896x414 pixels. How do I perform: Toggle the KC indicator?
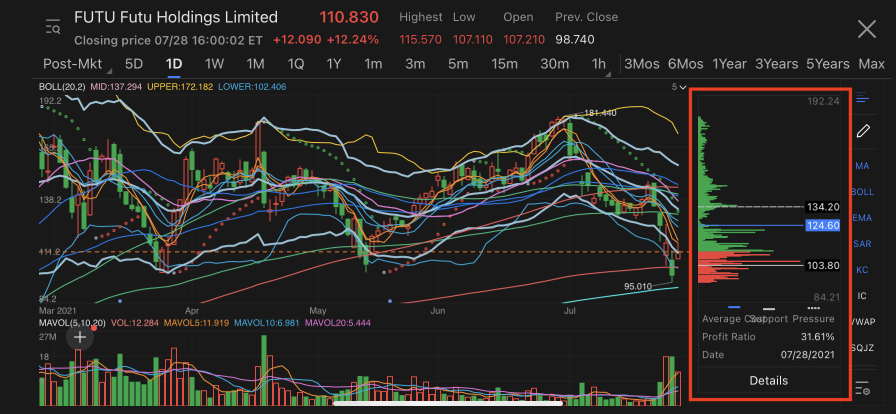tap(862, 270)
